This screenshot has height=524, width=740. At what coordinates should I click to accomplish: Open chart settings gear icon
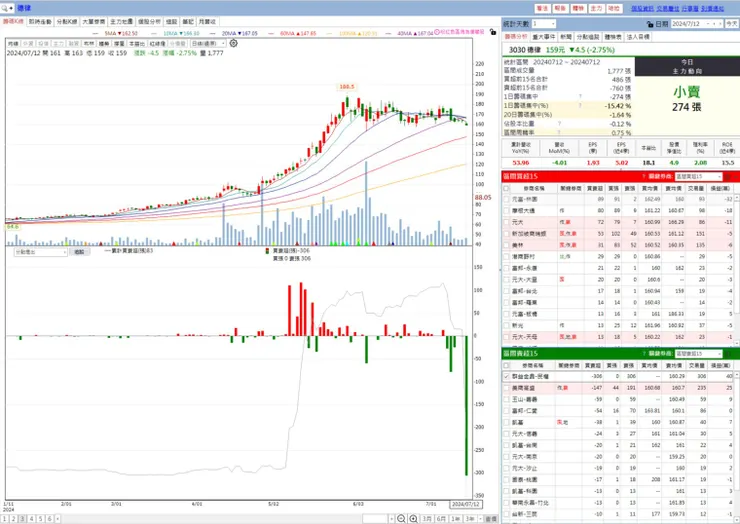click(x=234, y=43)
